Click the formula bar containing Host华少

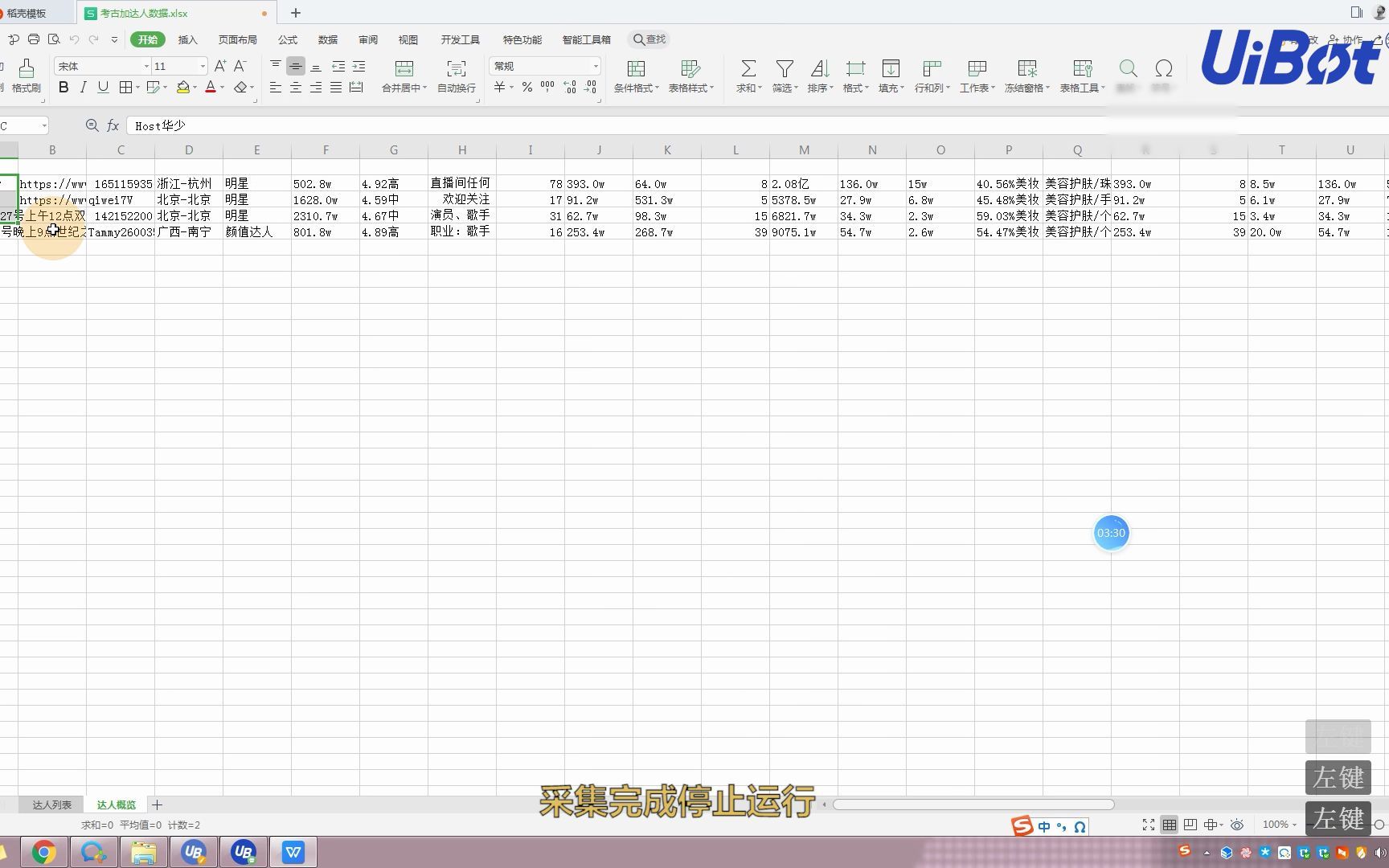756,125
